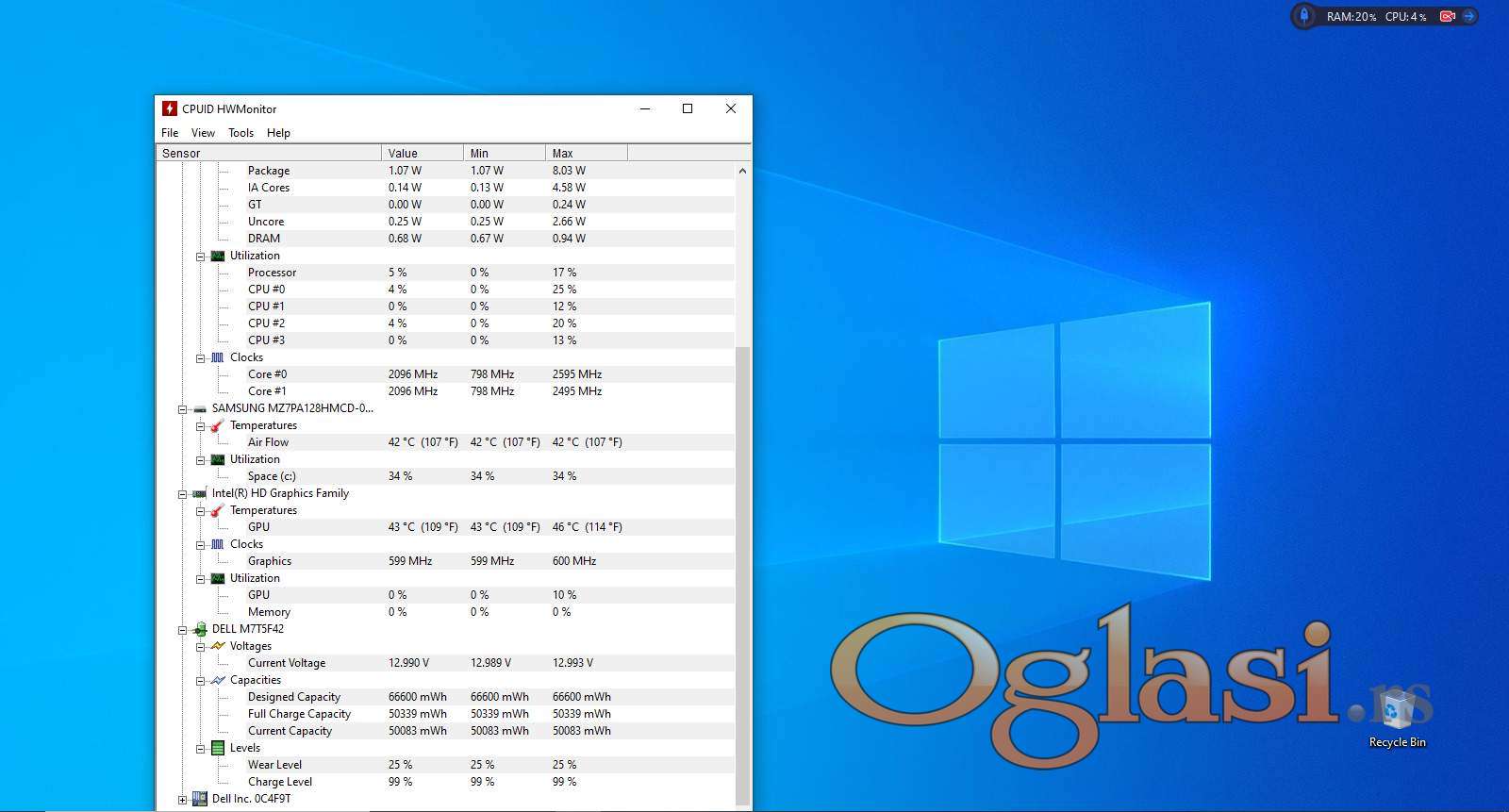Click the red camera icon in the widget
This screenshot has width=1509, height=812.
click(x=1448, y=16)
